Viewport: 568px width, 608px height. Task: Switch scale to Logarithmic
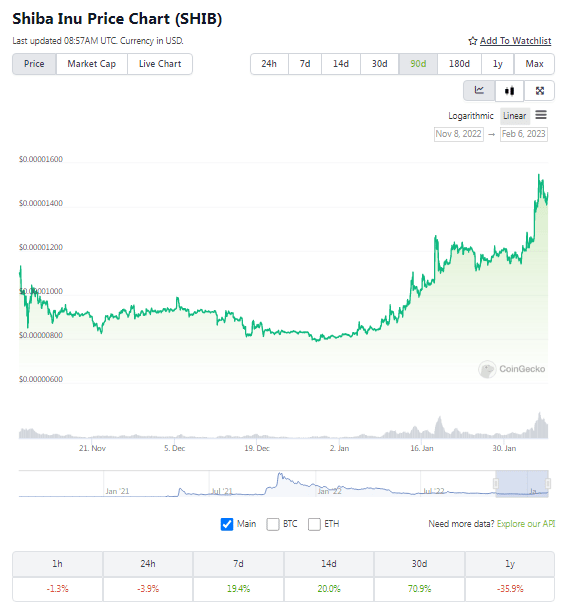471,116
